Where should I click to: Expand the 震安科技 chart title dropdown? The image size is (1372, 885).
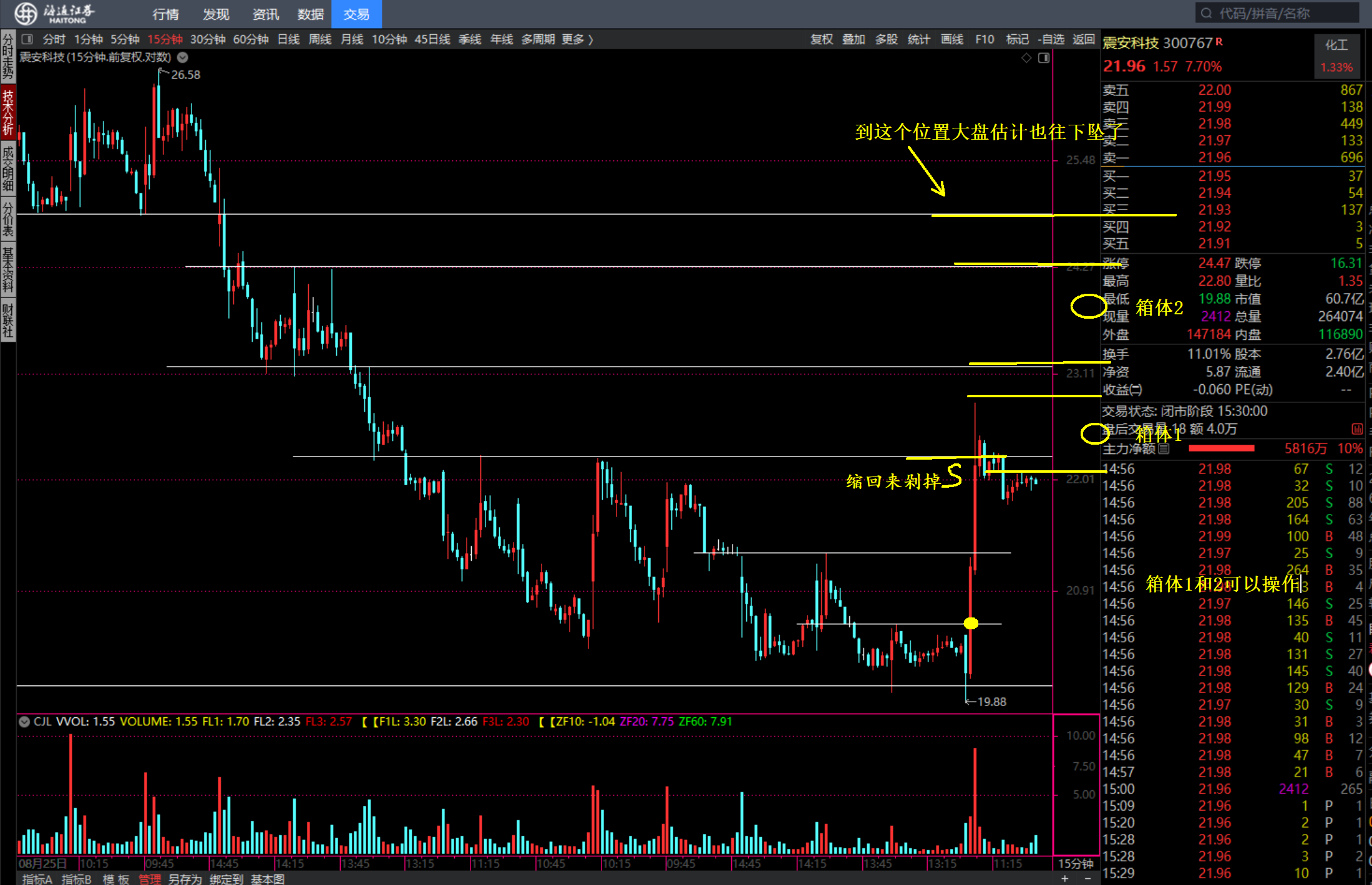click(183, 57)
